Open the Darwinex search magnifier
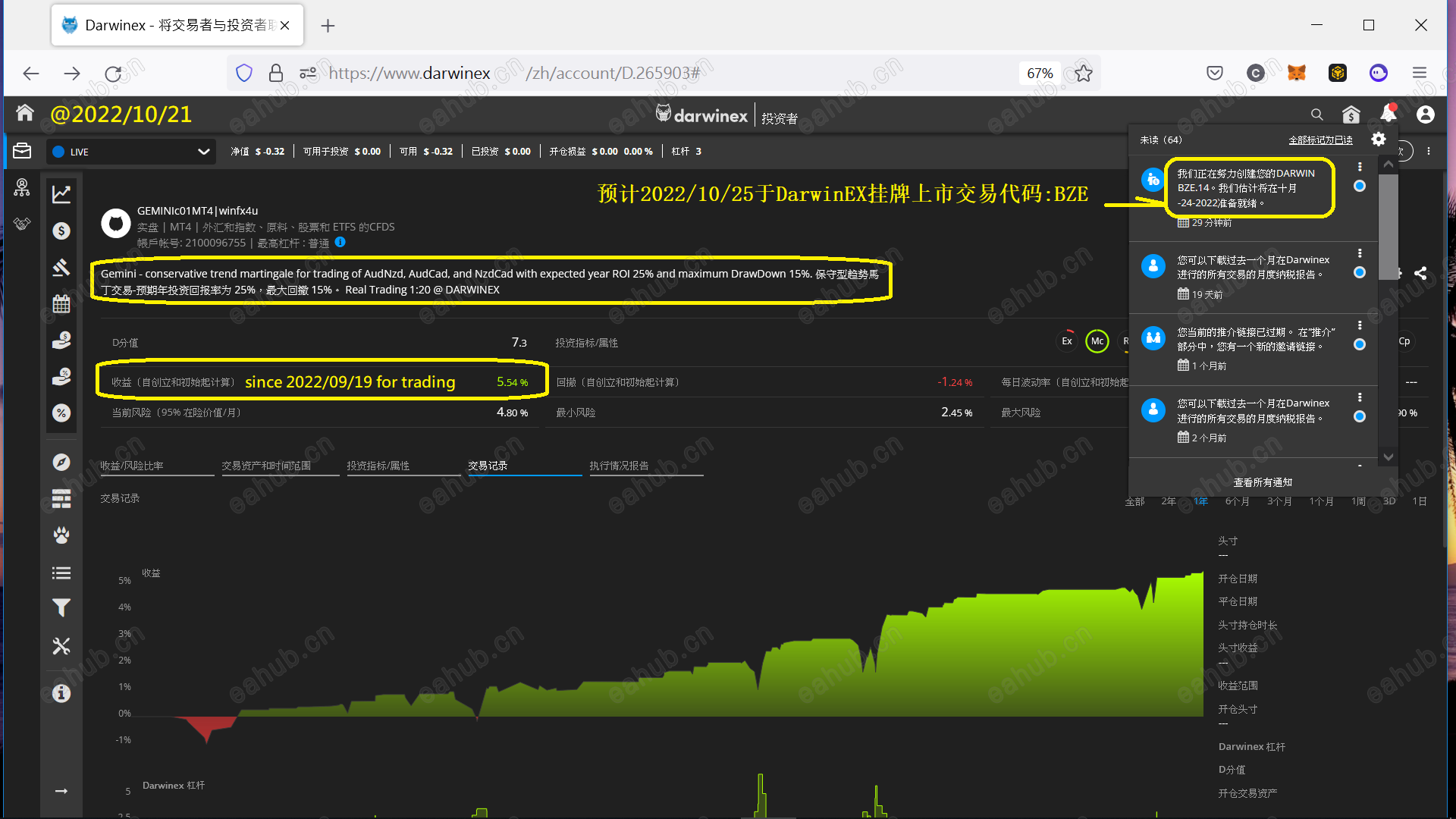 pyautogui.click(x=1317, y=115)
